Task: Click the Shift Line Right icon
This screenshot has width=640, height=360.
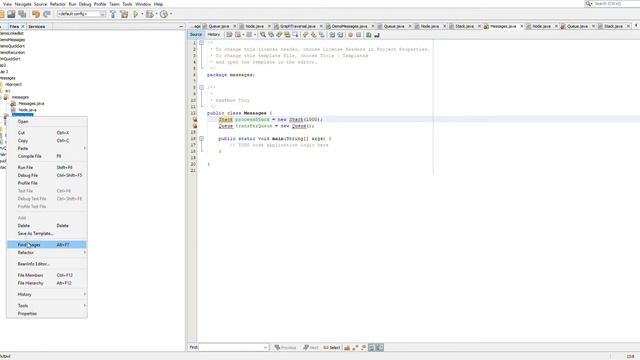Action: [x=340, y=35]
